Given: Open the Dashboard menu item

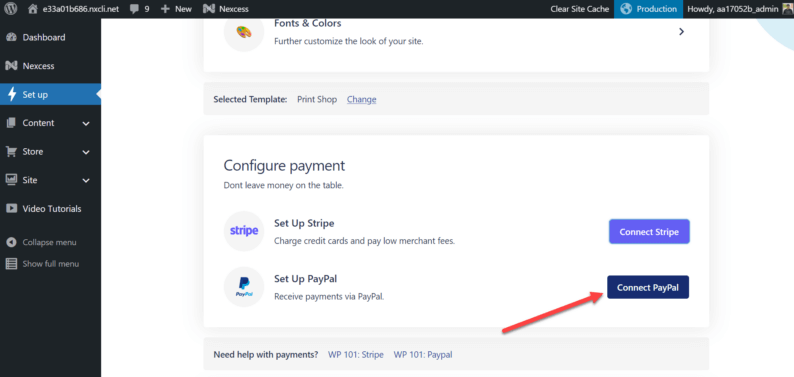Looking at the screenshot, I should (44, 37).
